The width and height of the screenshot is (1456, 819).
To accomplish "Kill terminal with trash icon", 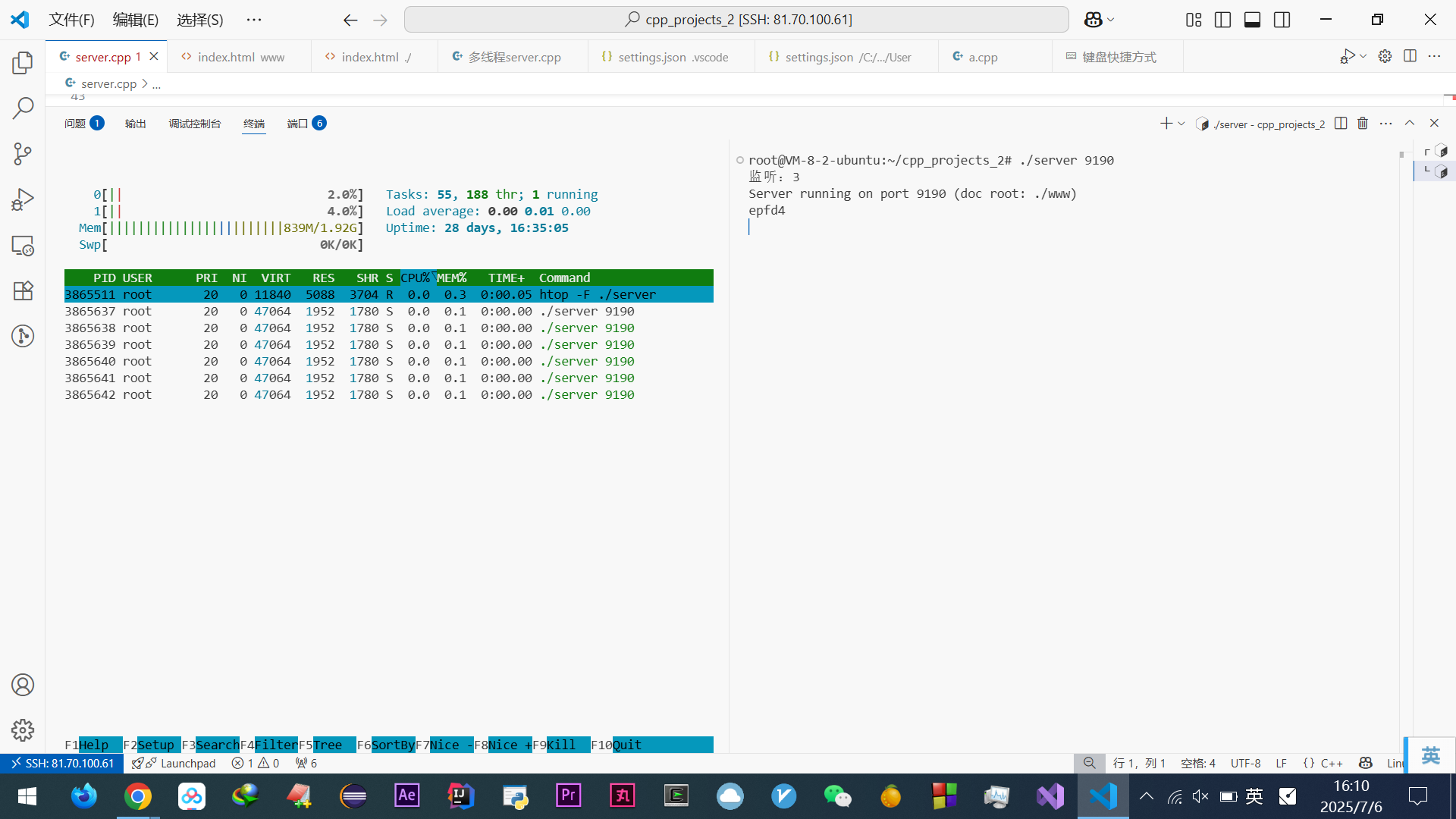I will point(1363,124).
